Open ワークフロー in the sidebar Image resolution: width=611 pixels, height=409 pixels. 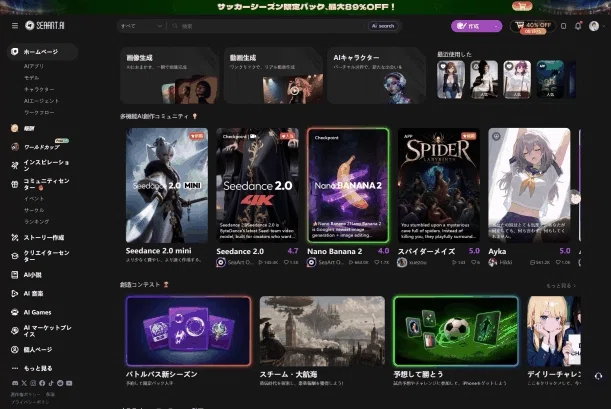(39, 113)
